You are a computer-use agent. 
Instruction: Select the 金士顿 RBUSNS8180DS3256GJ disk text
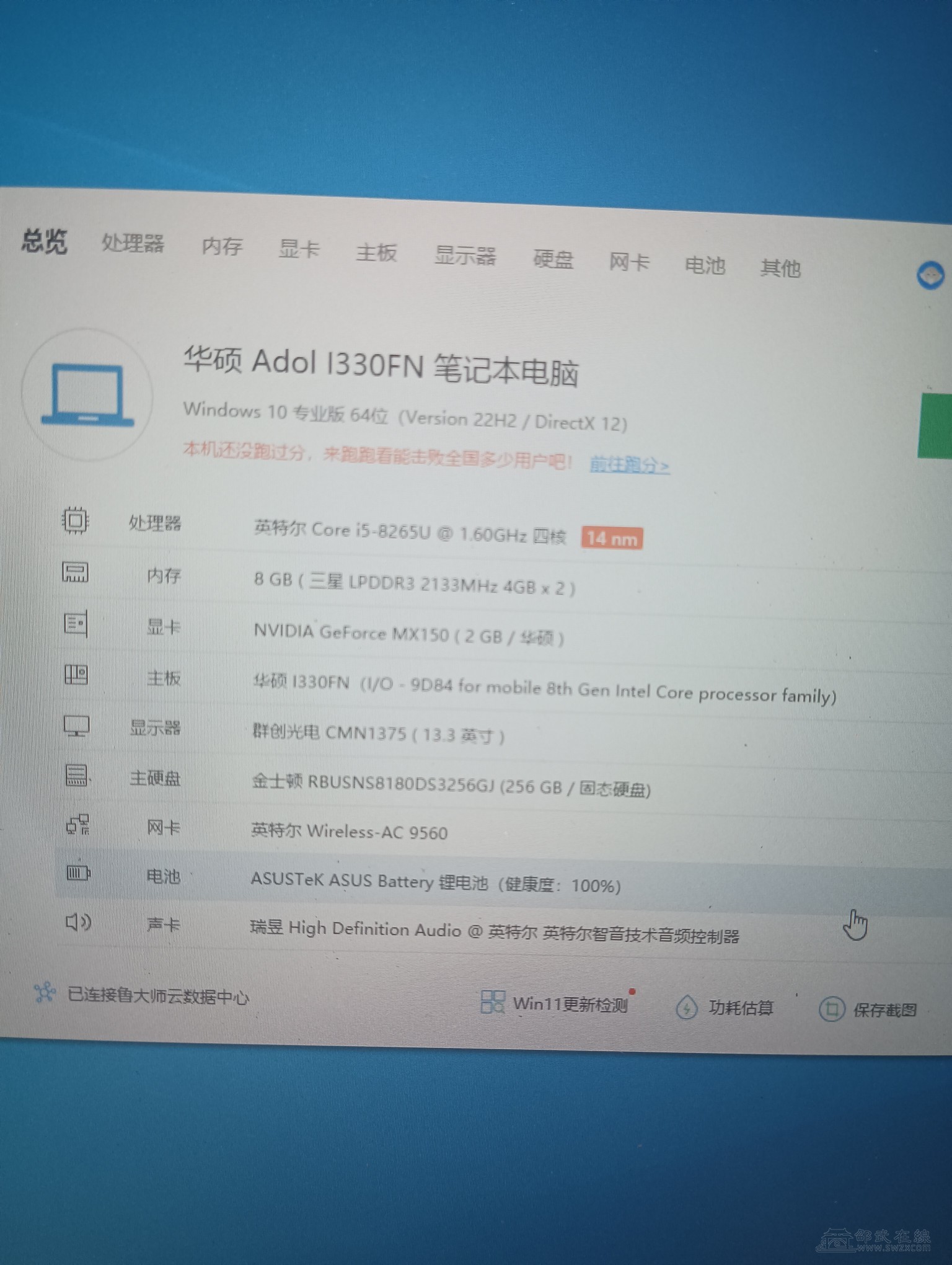[x=451, y=785]
